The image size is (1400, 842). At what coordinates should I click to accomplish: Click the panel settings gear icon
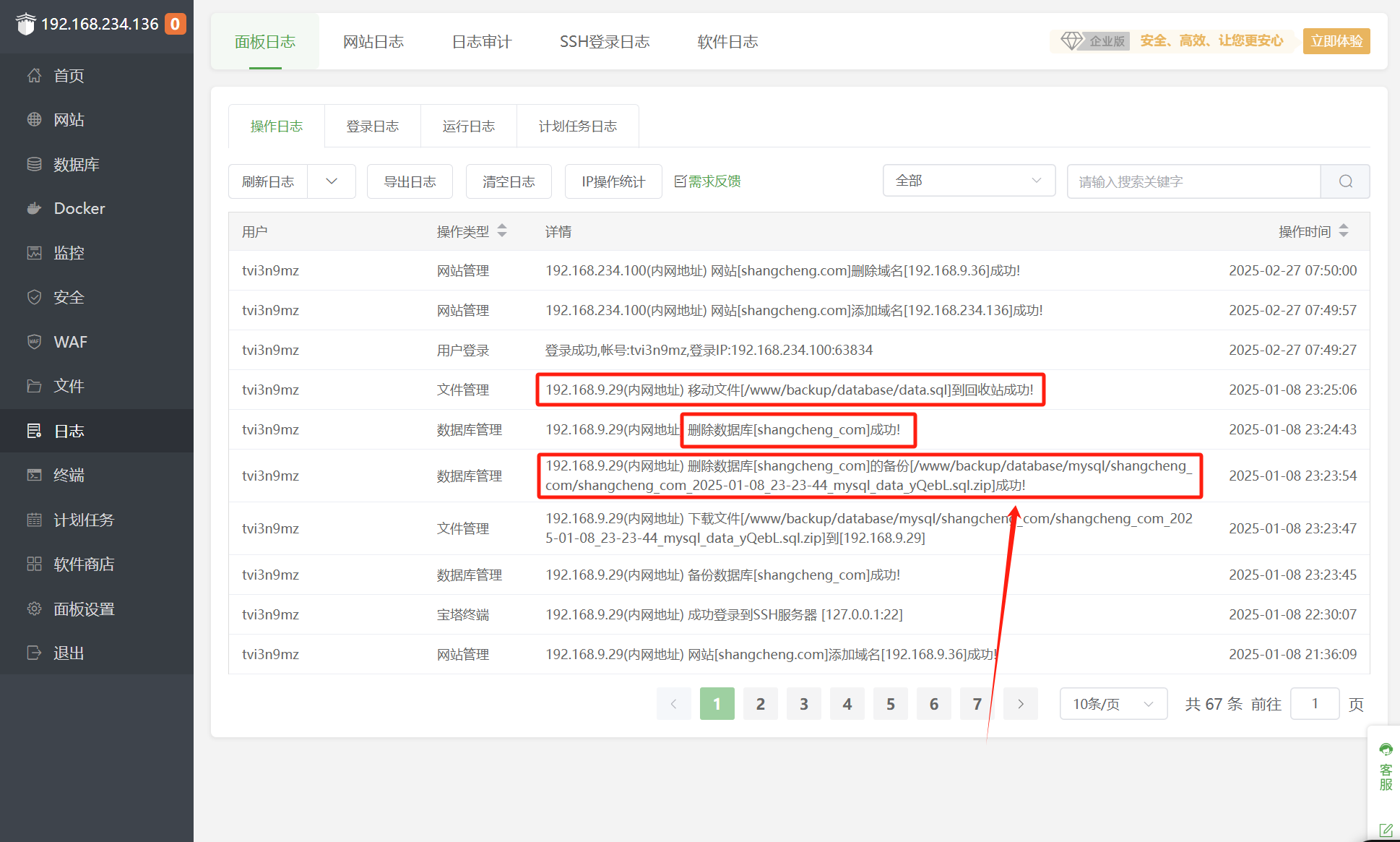[34, 609]
